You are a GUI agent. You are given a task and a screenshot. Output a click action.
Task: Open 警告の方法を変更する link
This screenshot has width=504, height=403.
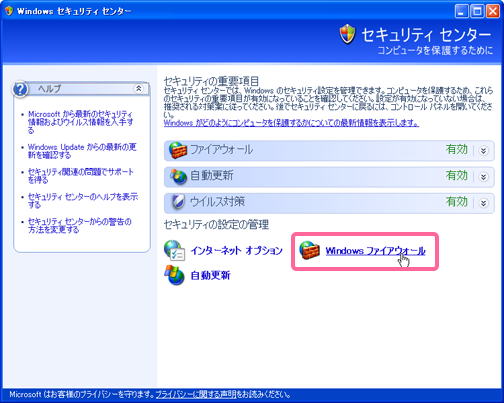click(x=79, y=225)
